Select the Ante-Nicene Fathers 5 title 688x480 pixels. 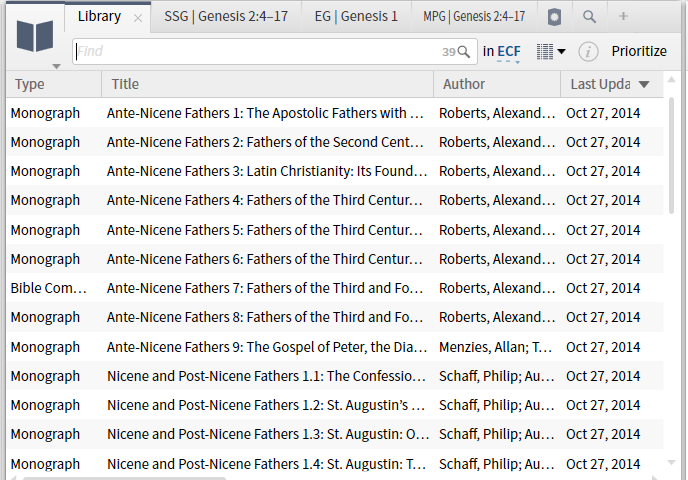(x=265, y=230)
